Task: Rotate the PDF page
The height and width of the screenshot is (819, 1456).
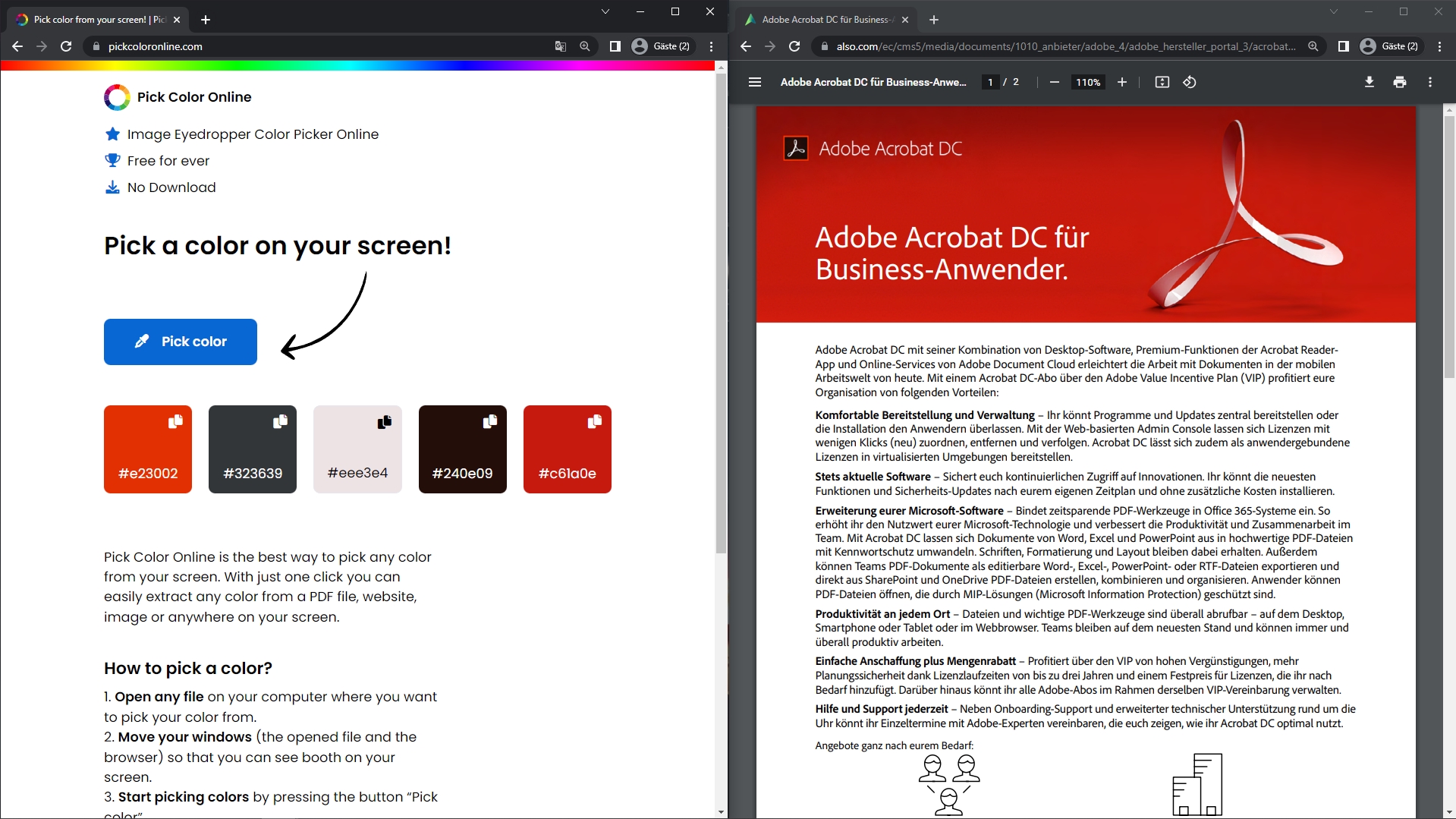Action: tap(1189, 82)
